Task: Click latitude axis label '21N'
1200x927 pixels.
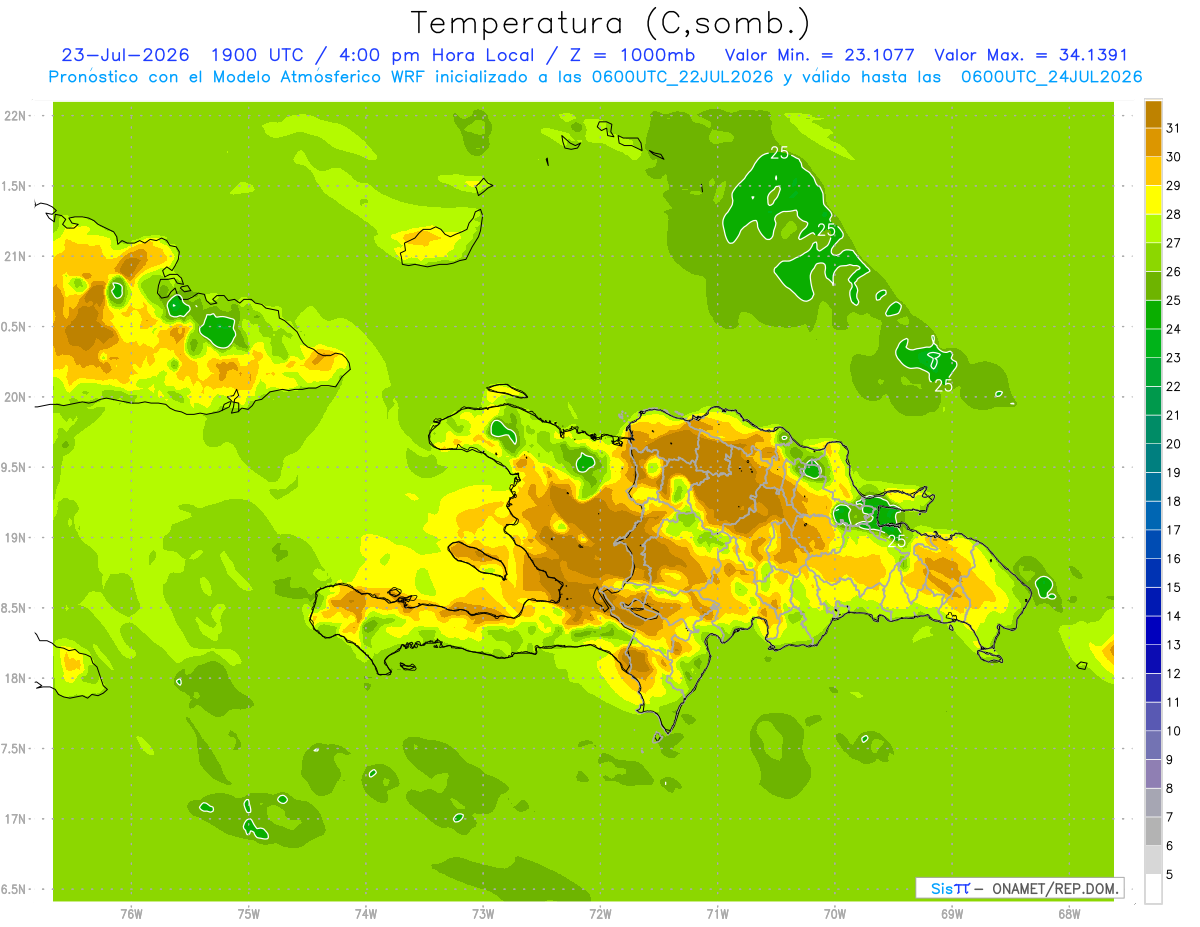Action: point(15,257)
